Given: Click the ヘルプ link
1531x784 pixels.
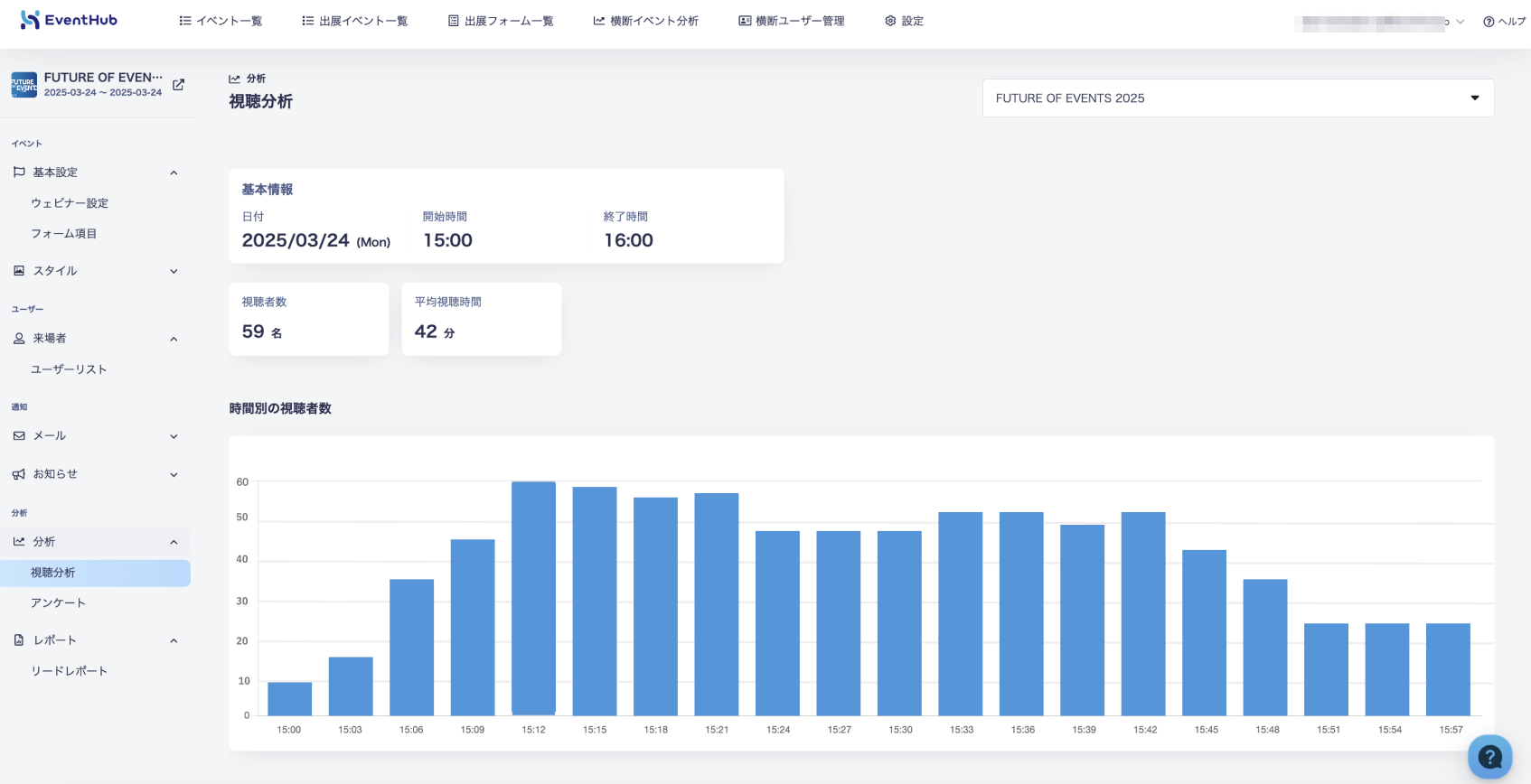Looking at the screenshot, I should (1505, 22).
